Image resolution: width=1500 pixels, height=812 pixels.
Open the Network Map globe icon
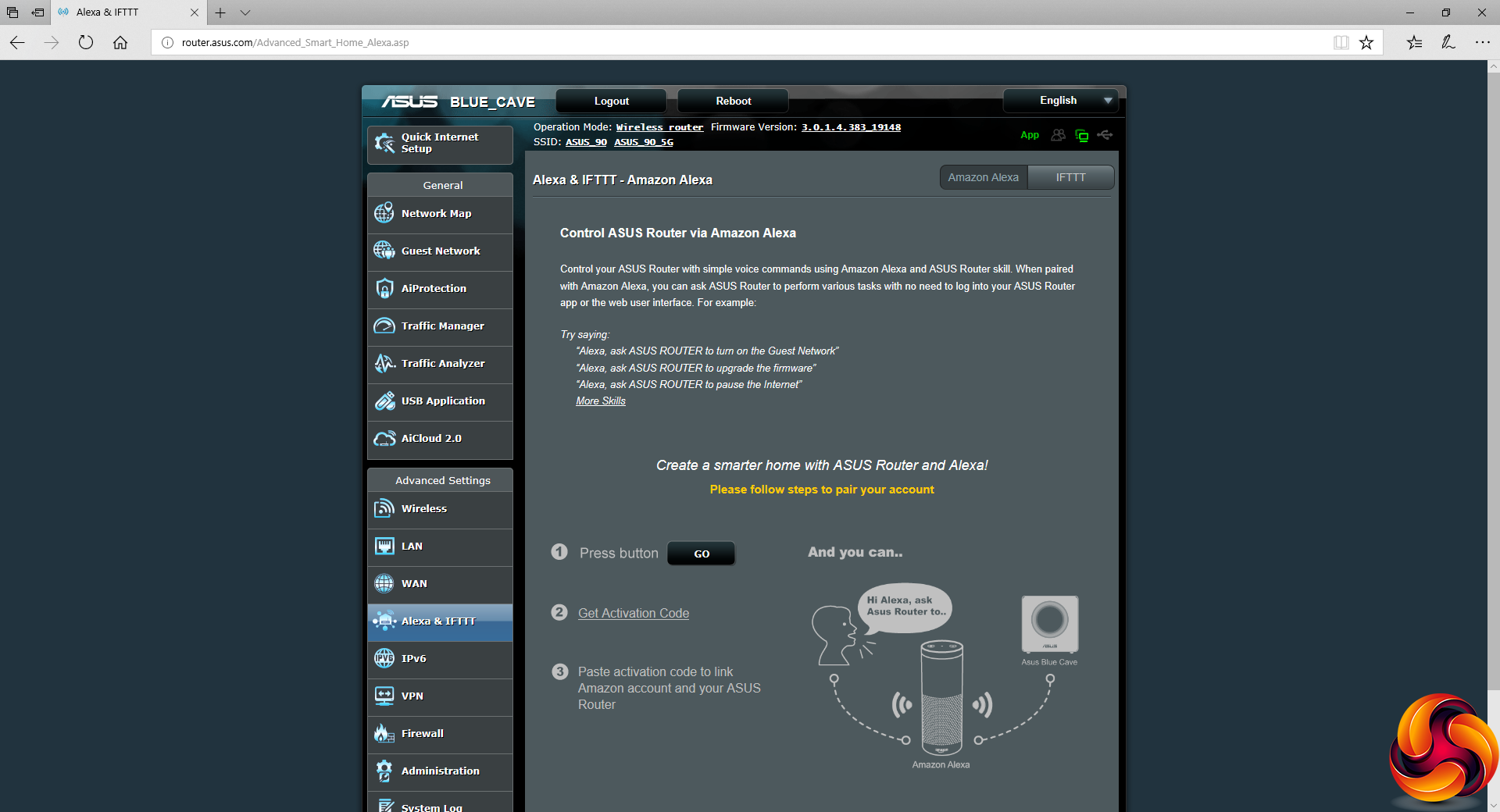[384, 213]
